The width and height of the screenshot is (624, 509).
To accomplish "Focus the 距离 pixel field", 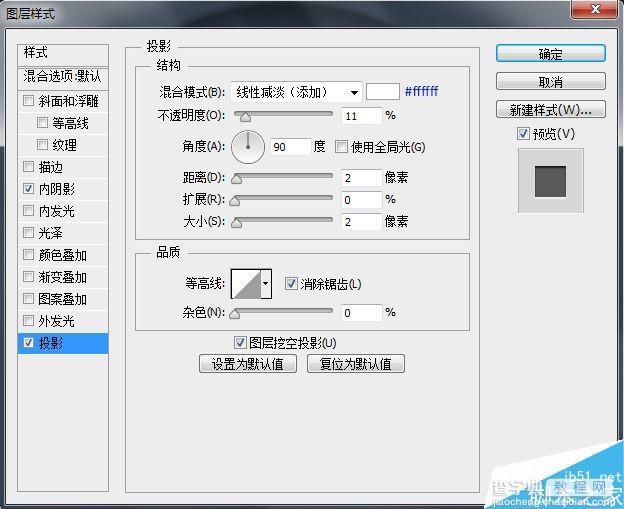I will [x=361, y=178].
